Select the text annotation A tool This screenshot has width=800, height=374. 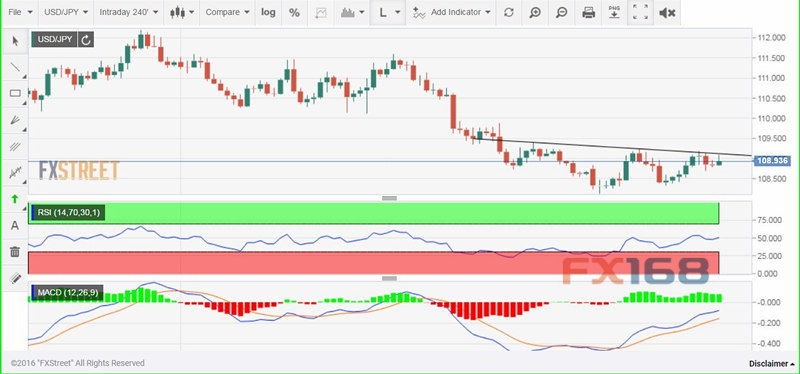tap(15, 225)
